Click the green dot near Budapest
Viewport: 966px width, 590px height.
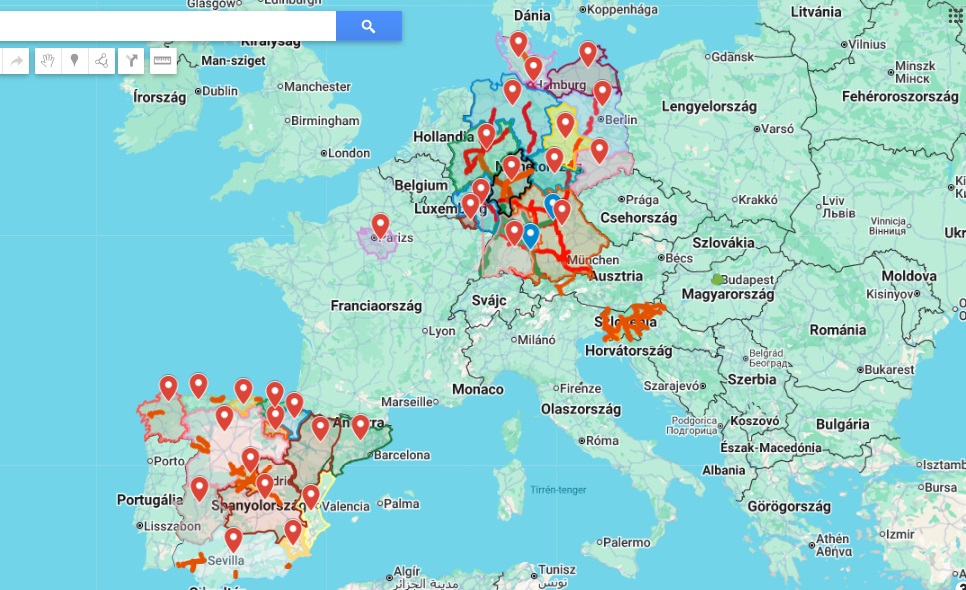click(717, 278)
